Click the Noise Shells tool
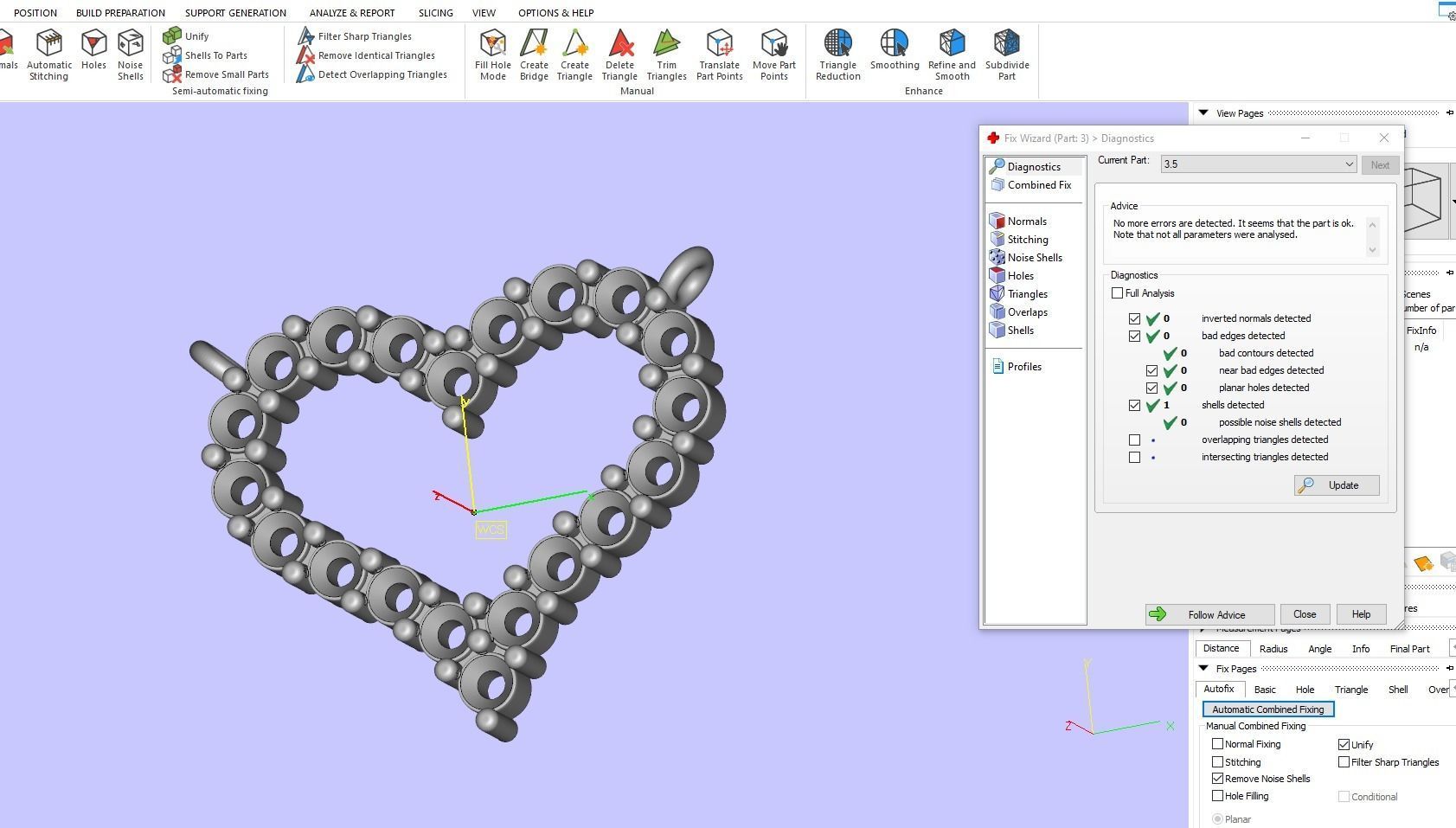This screenshot has height=828, width=1456. [x=130, y=55]
